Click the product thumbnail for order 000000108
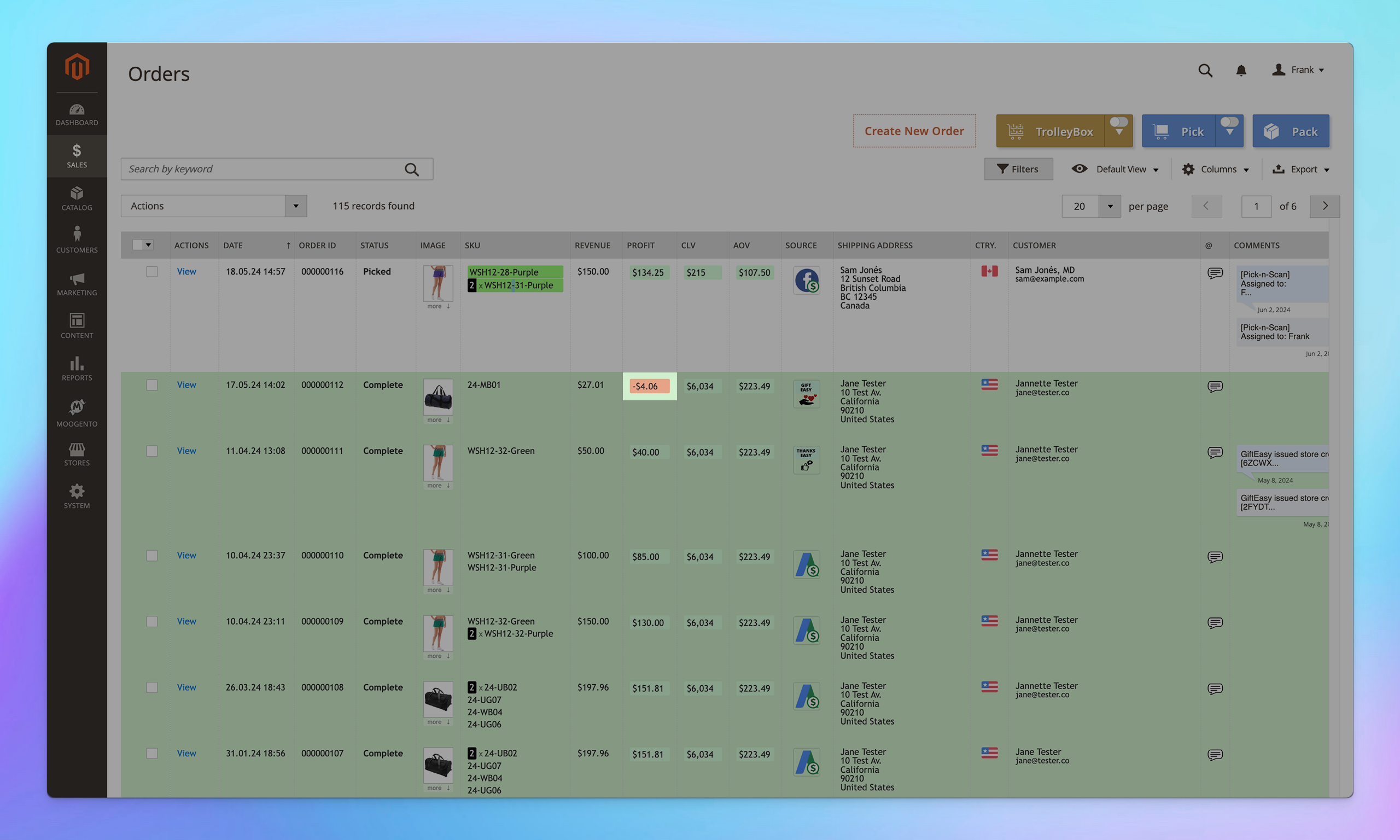Image resolution: width=1400 pixels, height=840 pixels. (438, 699)
